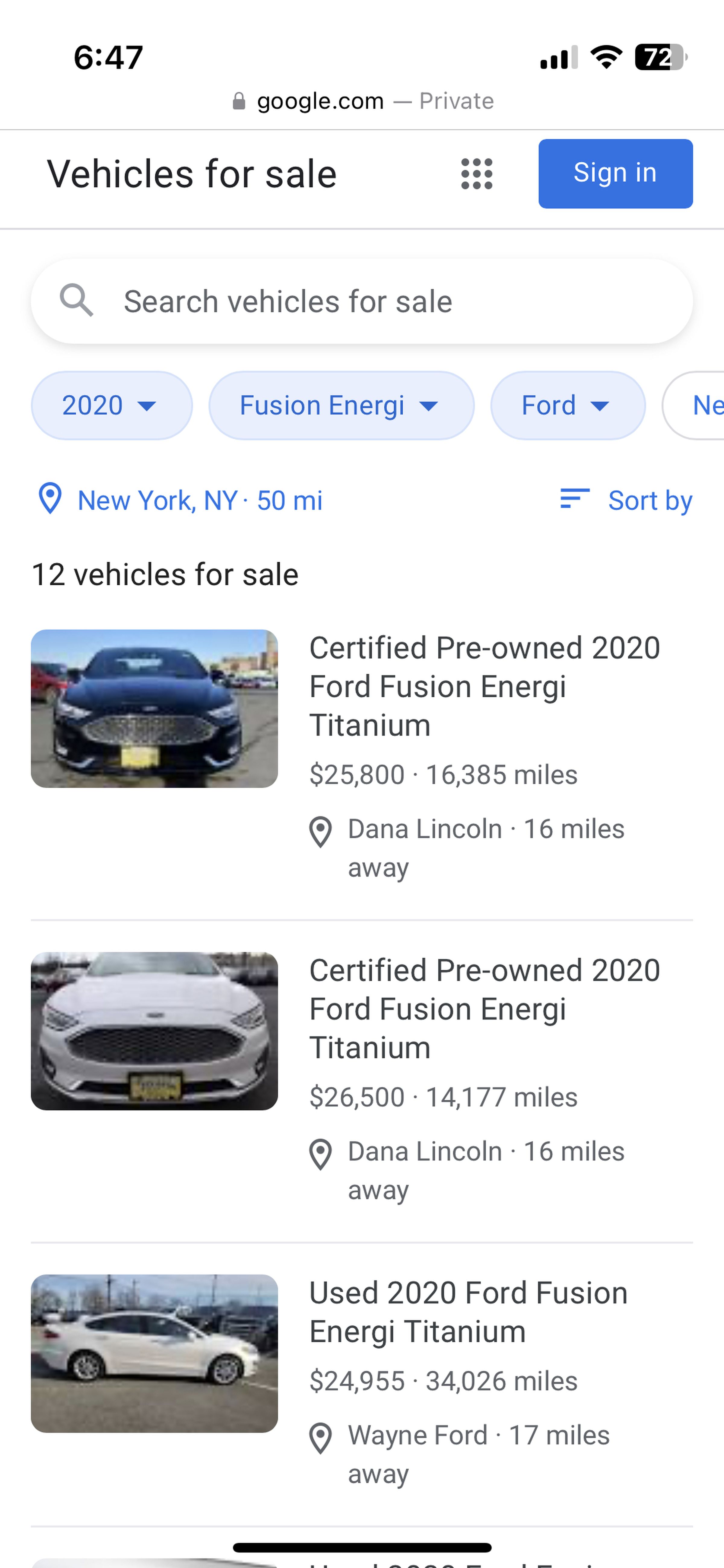Viewport: 724px width, 1568px height.
Task: Open the white side-view Fusion photo
Action: 154,1353
